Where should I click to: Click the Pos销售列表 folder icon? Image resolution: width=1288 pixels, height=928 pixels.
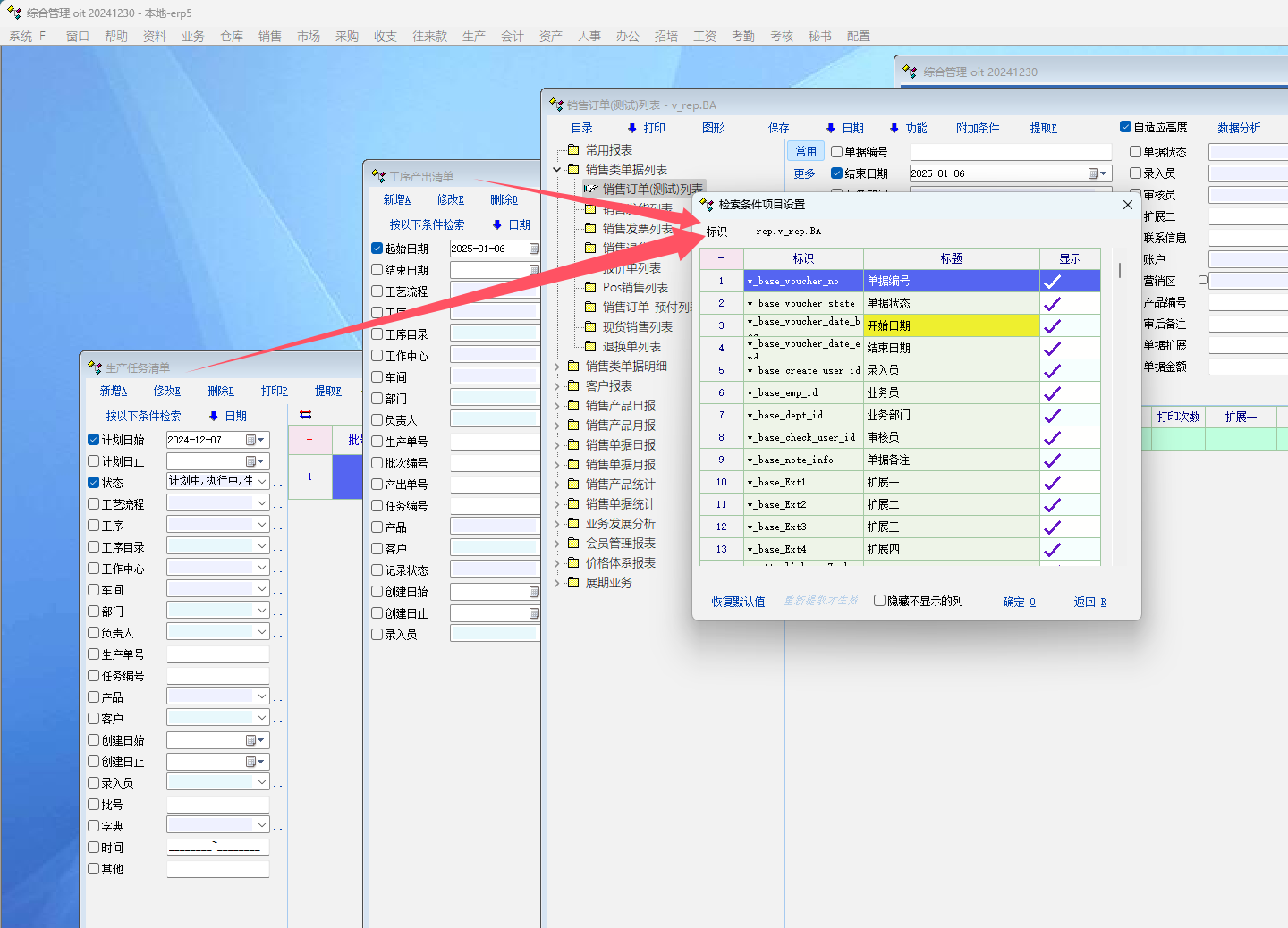(590, 288)
